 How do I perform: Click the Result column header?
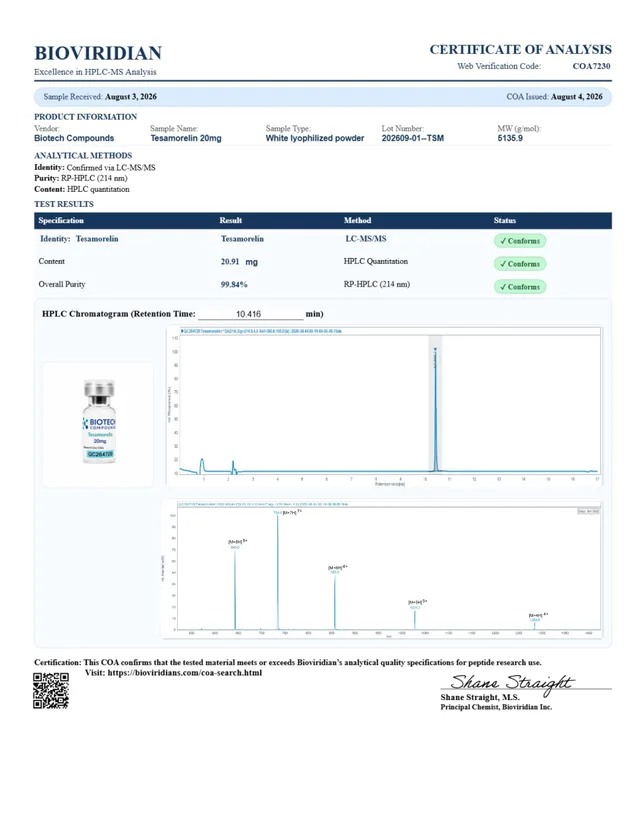tap(231, 220)
